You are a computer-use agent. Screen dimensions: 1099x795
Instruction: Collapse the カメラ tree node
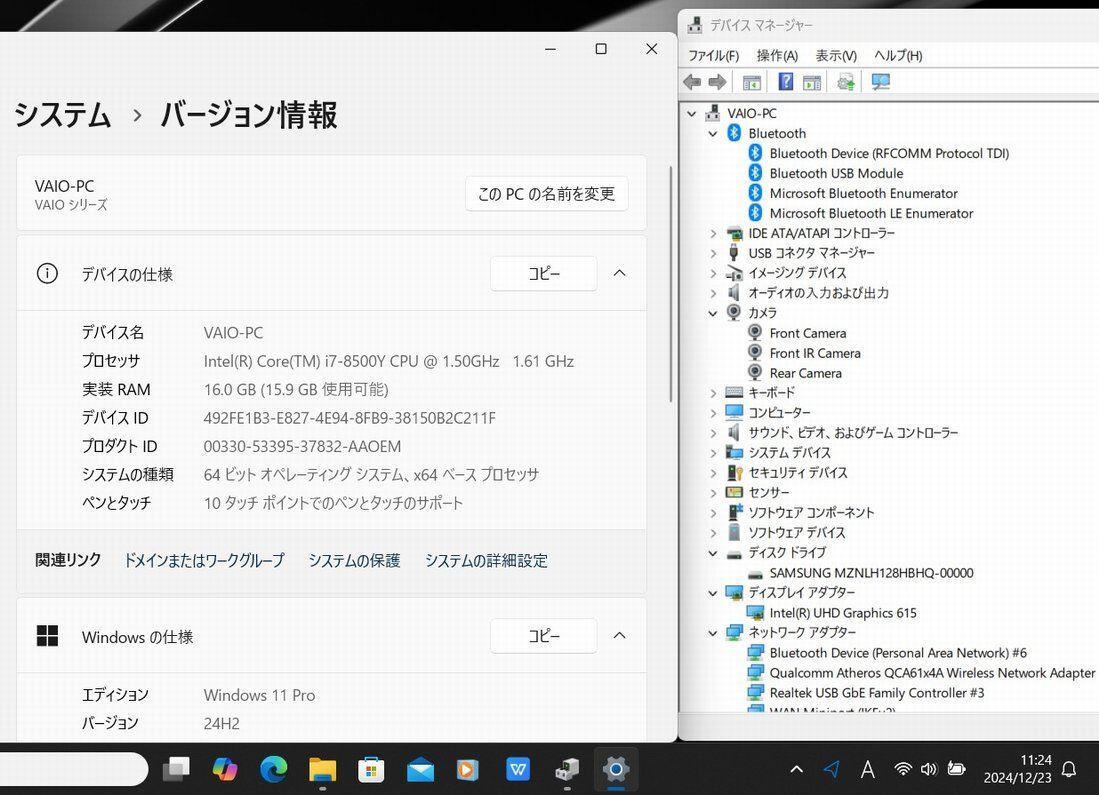713,313
